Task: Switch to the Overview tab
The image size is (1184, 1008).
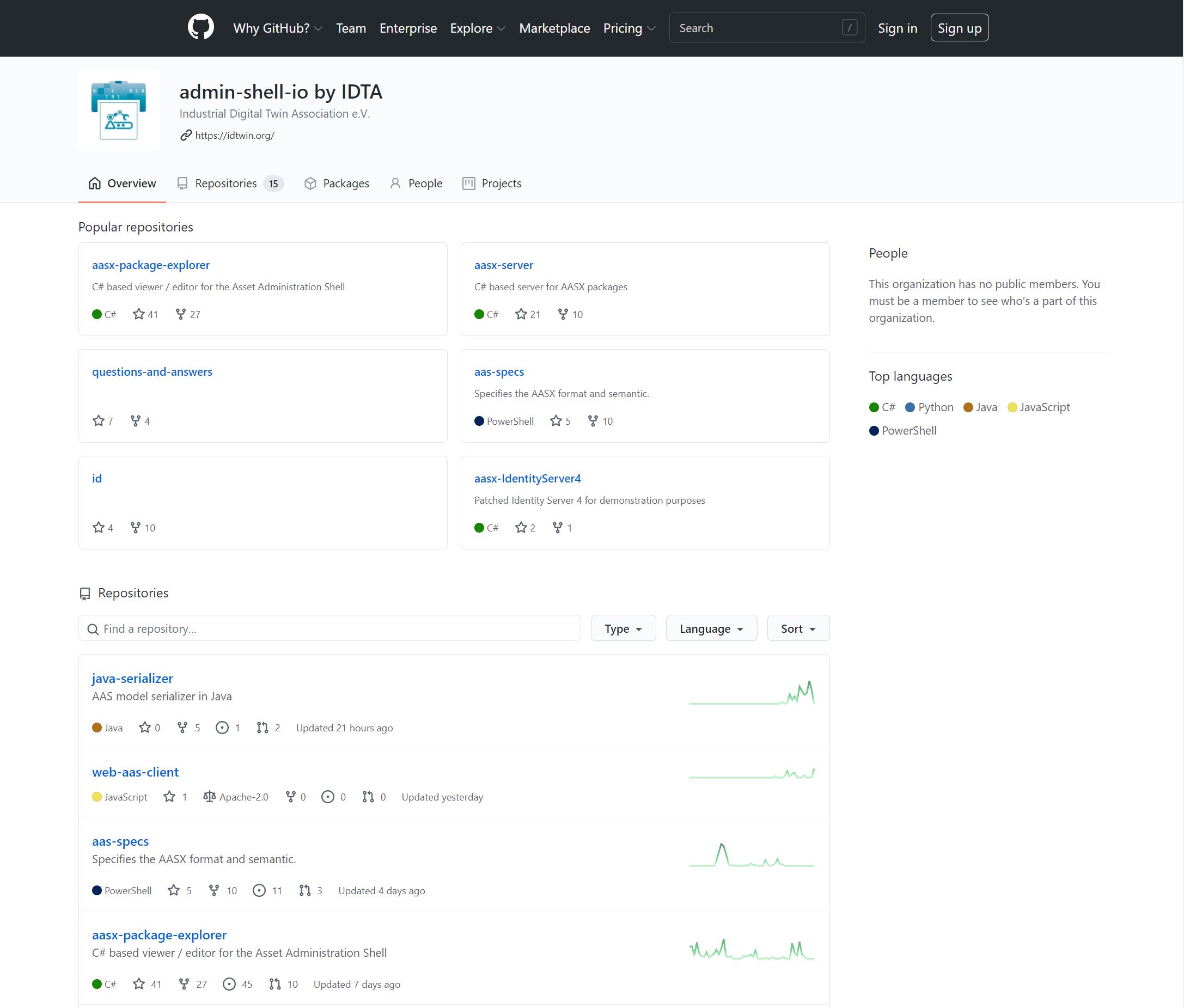Action: pyautogui.click(x=123, y=184)
